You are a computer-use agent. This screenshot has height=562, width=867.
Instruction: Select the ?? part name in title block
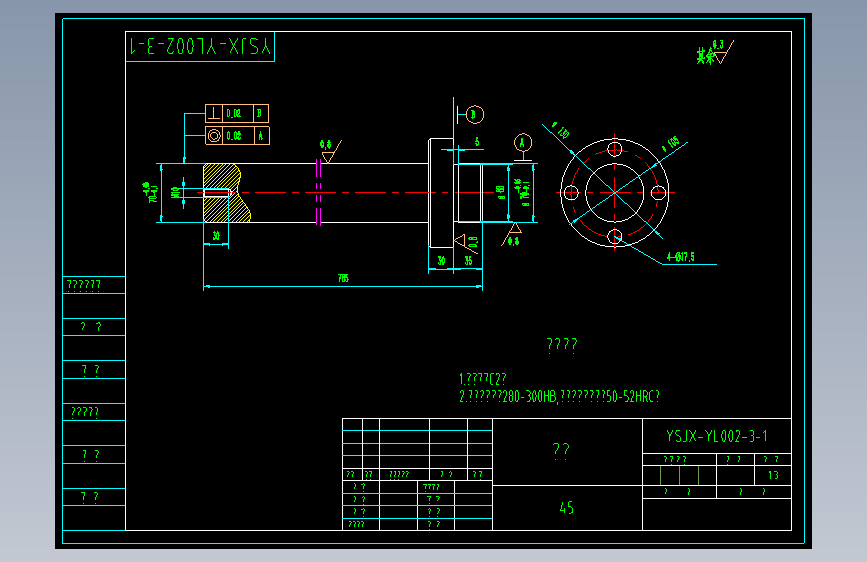(561, 450)
